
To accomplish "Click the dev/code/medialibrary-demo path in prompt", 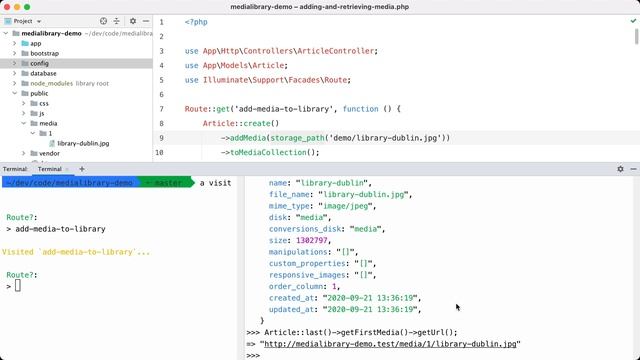I will tap(70, 183).
